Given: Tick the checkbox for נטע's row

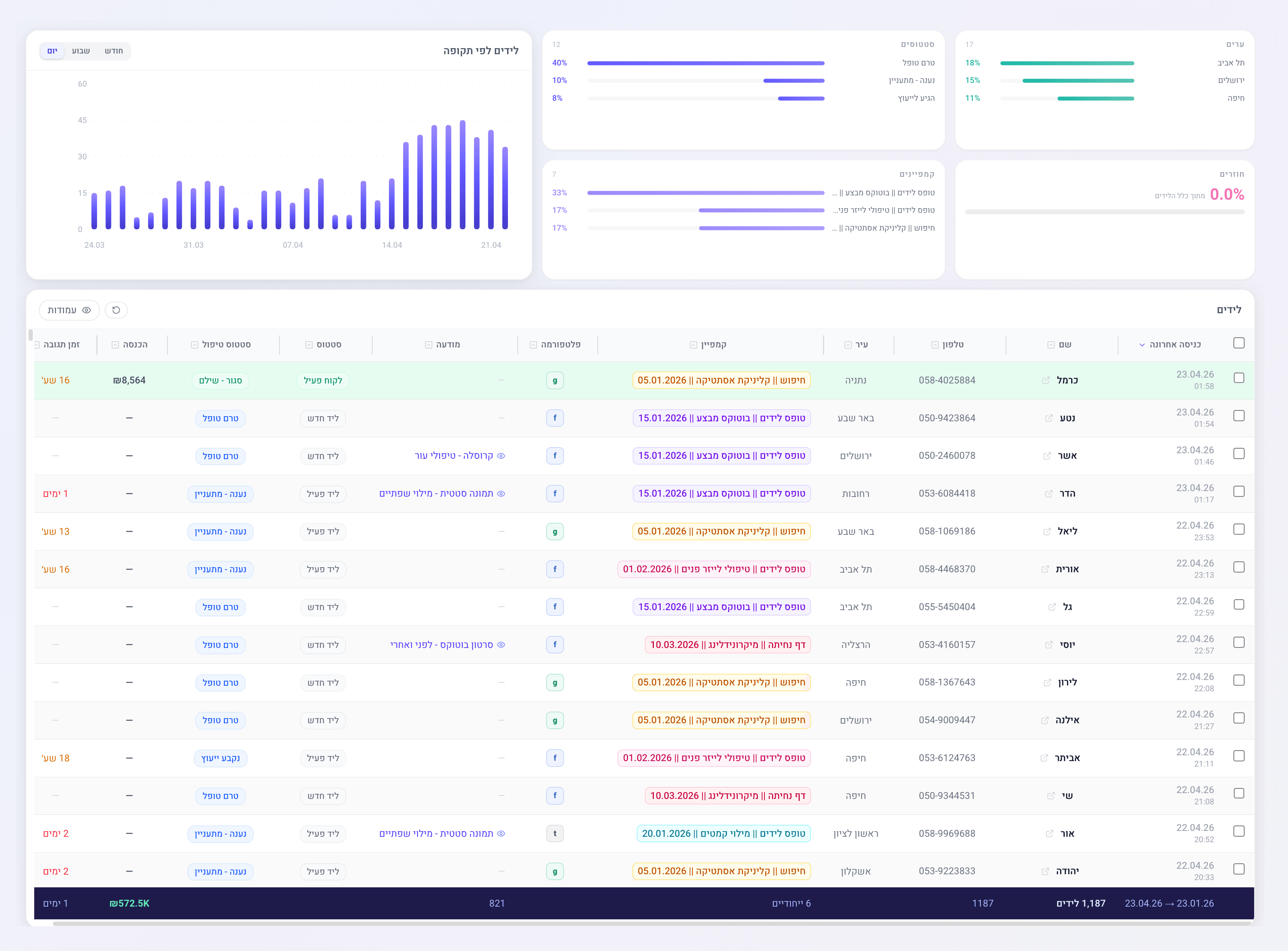Looking at the screenshot, I should click(x=1239, y=416).
